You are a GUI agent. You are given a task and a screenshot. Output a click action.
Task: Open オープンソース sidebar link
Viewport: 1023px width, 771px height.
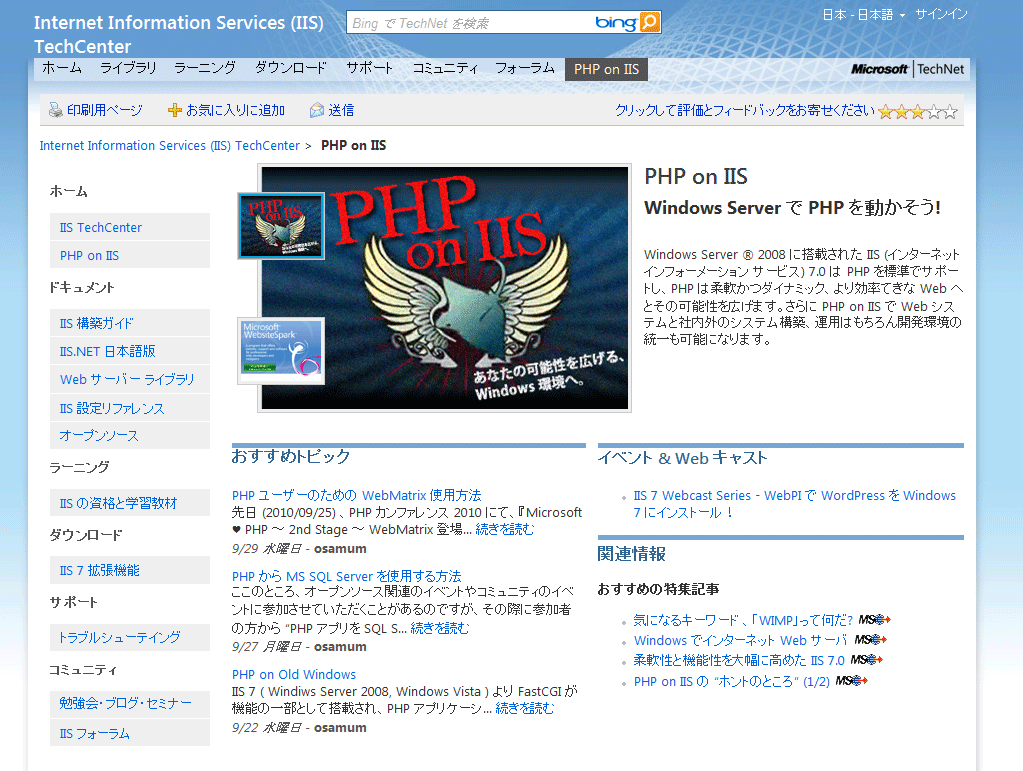[130, 435]
